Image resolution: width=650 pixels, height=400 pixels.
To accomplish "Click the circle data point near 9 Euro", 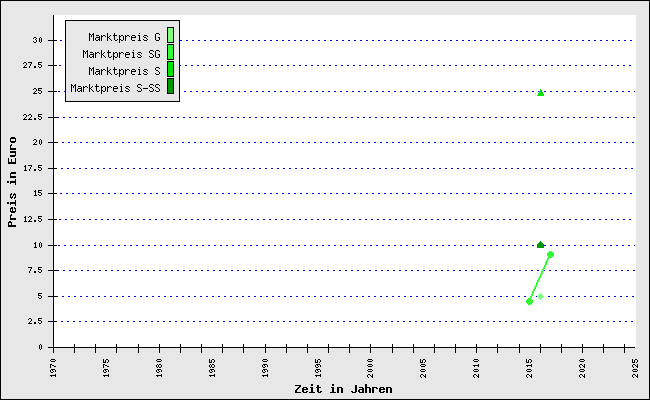I will (551, 255).
